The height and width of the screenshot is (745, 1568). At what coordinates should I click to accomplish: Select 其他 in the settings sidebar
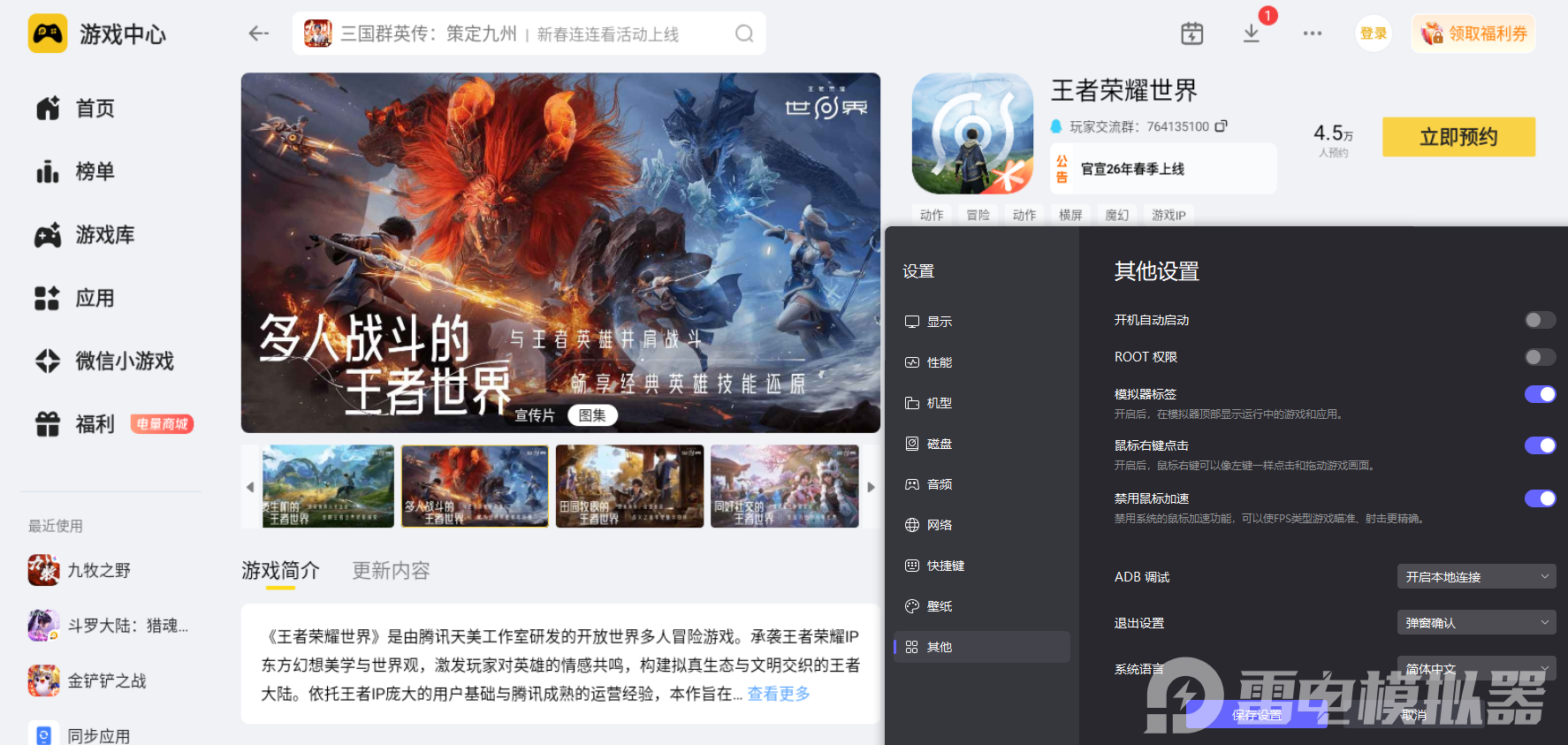(982, 647)
